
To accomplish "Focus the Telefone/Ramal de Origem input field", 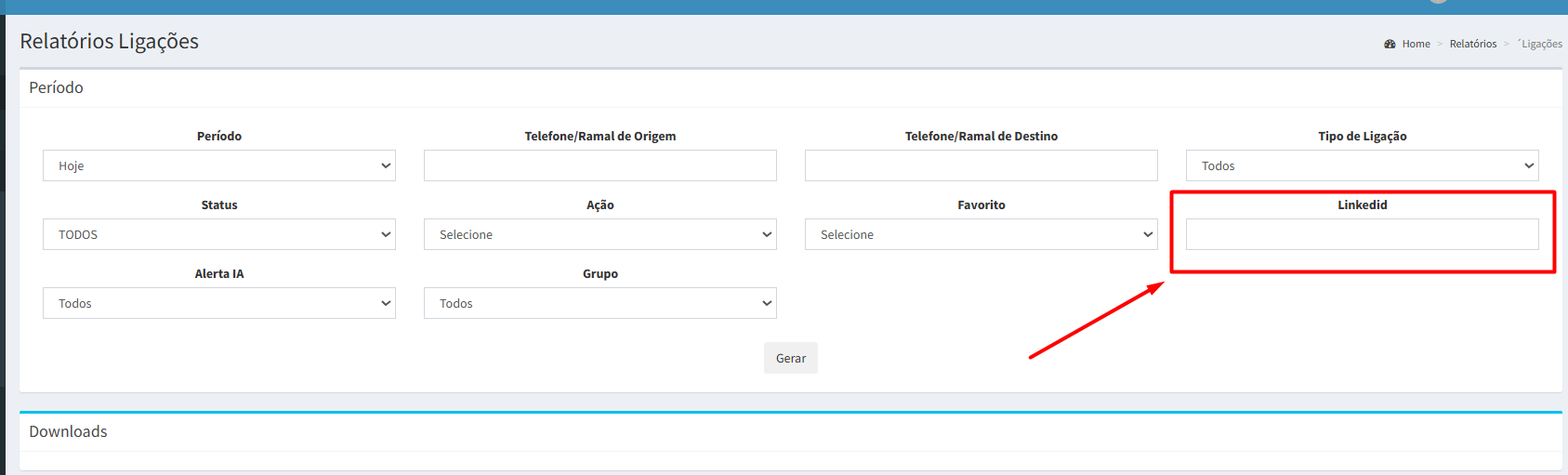I will click(600, 165).
